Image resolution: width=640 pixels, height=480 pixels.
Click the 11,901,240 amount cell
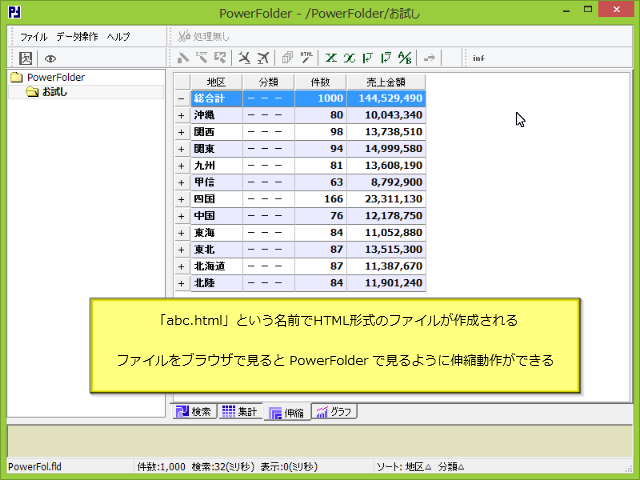[x=386, y=282]
